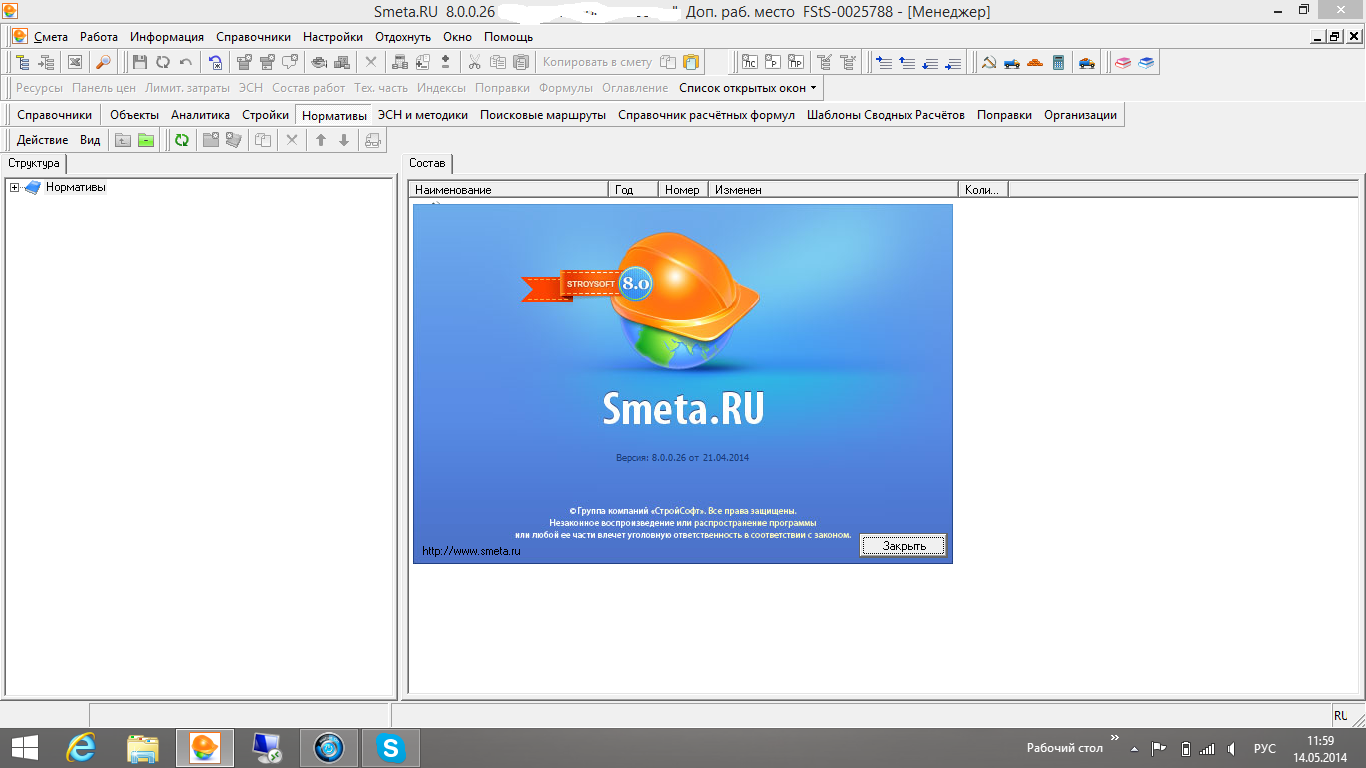Click the green collapse folder icon
Image resolution: width=1366 pixels, height=768 pixels.
pyautogui.click(x=146, y=140)
